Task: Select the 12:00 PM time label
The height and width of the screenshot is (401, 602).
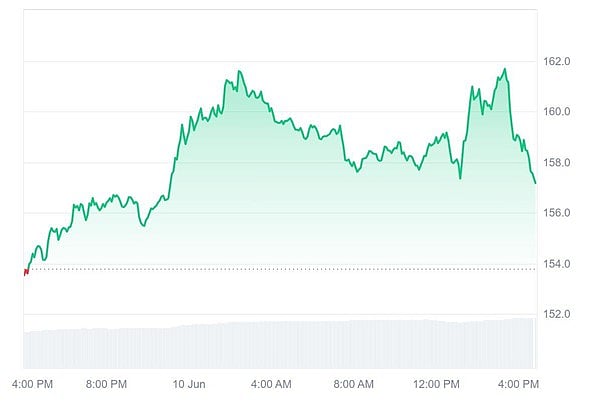Action: 436,384
